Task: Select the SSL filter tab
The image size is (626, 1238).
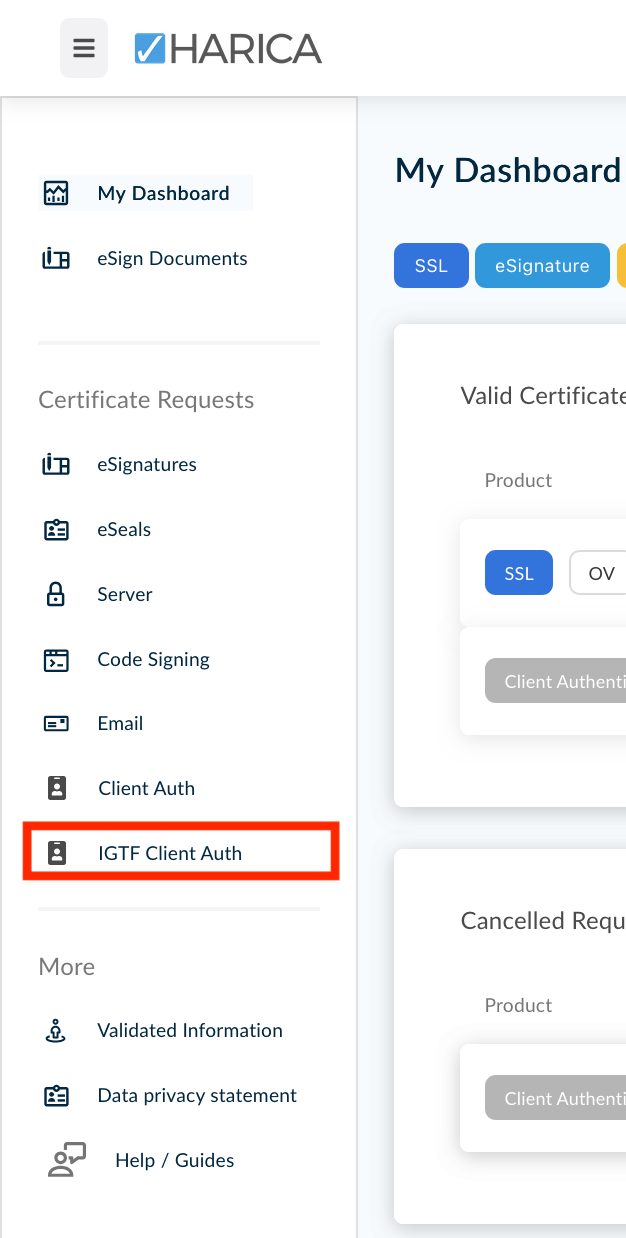Action: 431,266
